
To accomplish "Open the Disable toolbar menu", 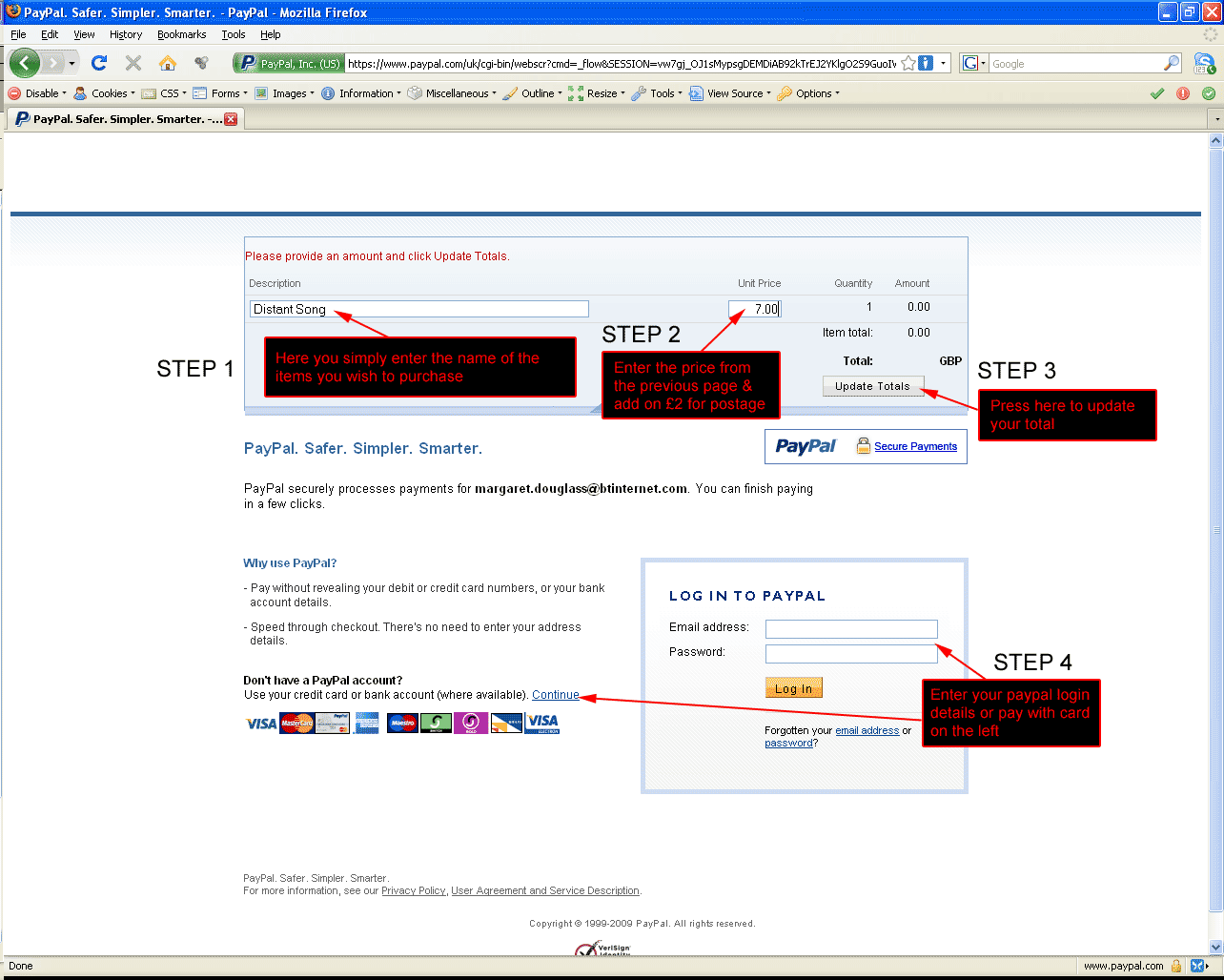I will coord(38,93).
